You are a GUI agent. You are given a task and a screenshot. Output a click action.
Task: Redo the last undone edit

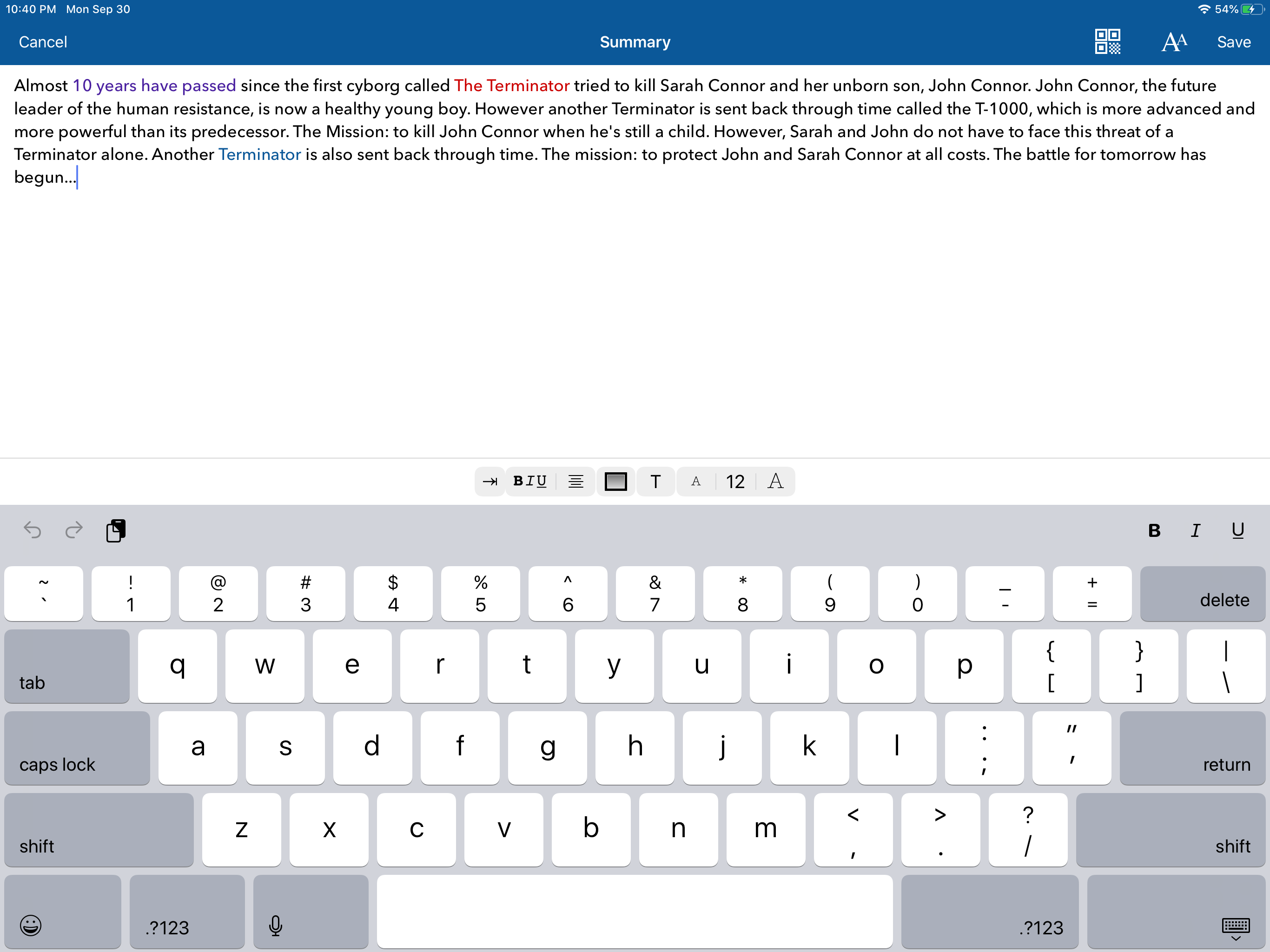pyautogui.click(x=74, y=530)
